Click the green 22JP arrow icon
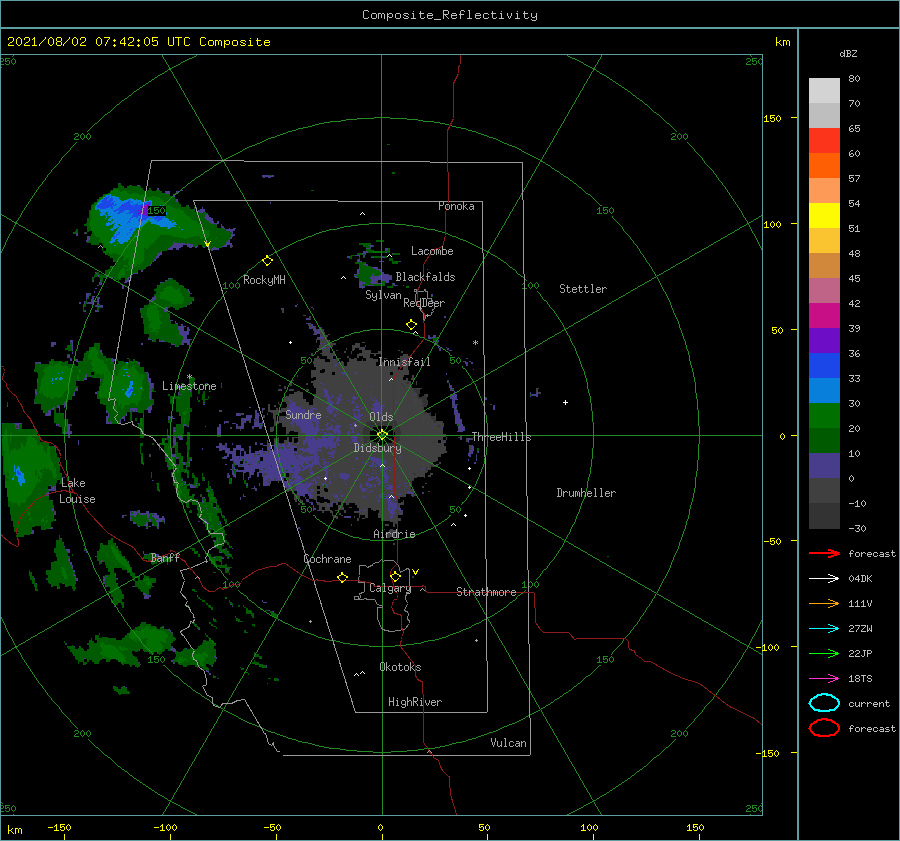Image resolution: width=900 pixels, height=841 pixels. click(x=824, y=653)
